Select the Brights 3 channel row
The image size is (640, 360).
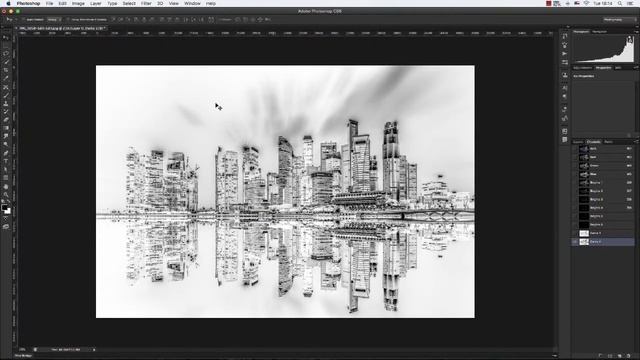click(603, 199)
